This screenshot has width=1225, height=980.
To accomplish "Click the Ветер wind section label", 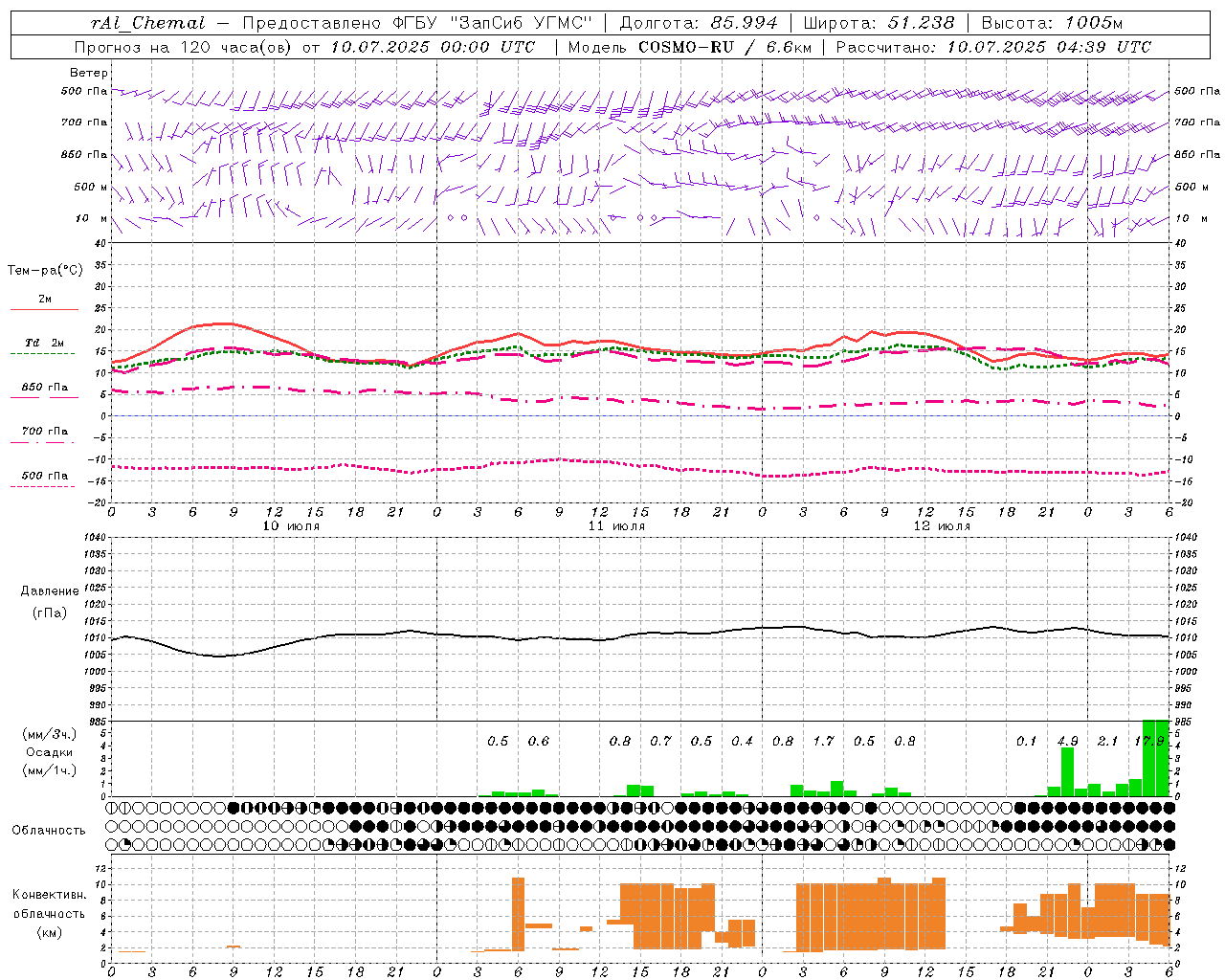I will point(89,73).
